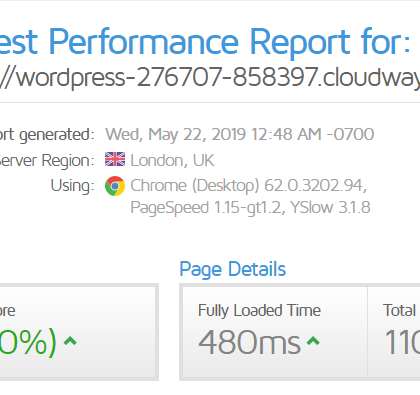The width and height of the screenshot is (420, 395).
Task: Click the 480ms load time value
Action: 249,342
